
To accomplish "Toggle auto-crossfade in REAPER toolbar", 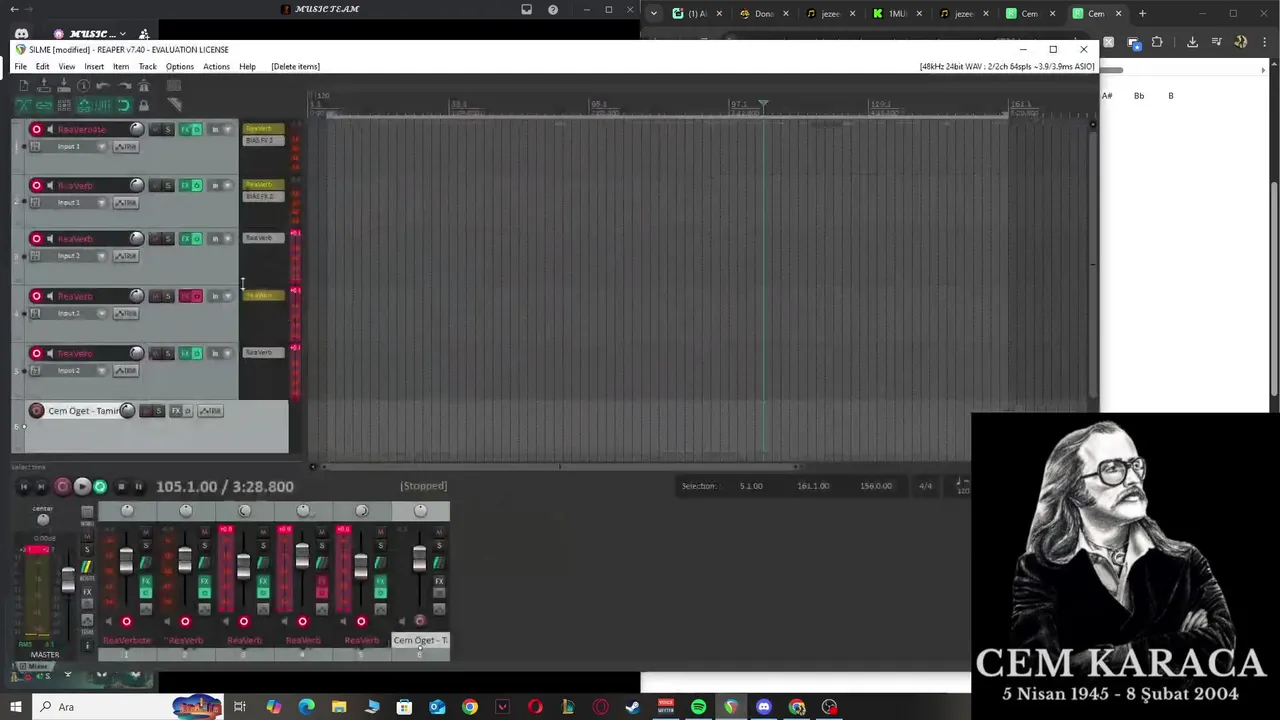I will point(24,105).
